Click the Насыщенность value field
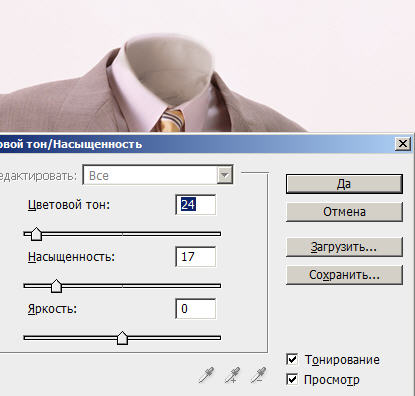The width and height of the screenshot is (415, 396). [196, 257]
